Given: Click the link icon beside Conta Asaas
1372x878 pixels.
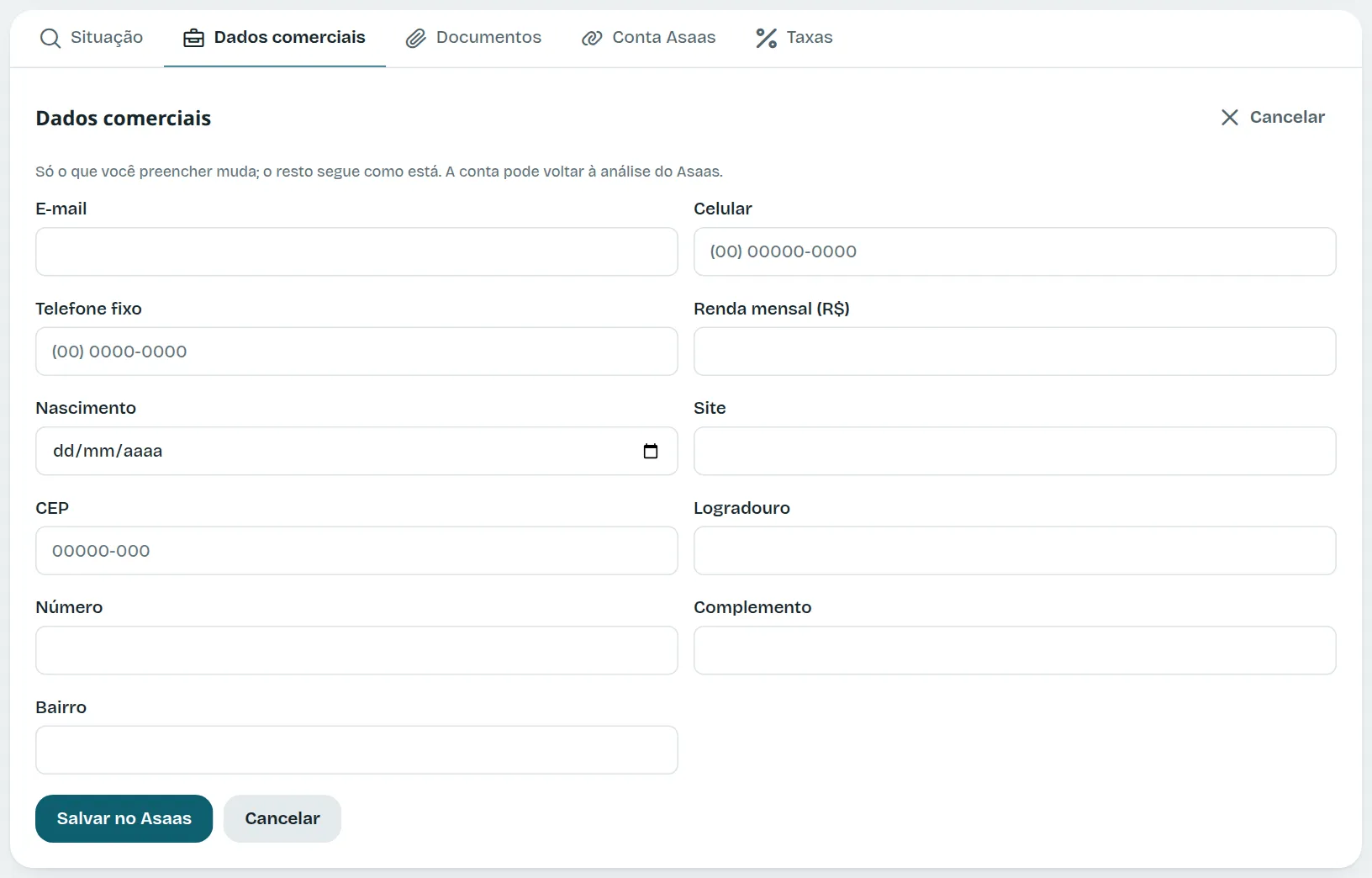Looking at the screenshot, I should click(592, 38).
